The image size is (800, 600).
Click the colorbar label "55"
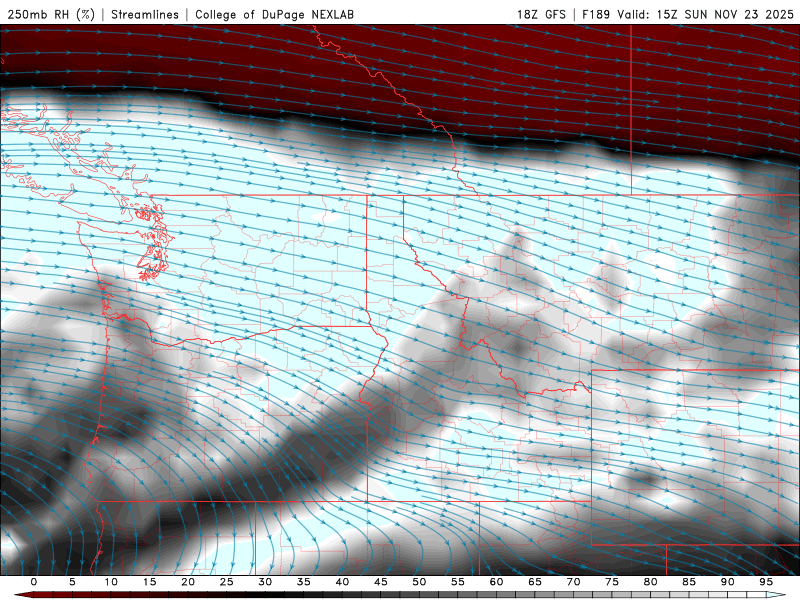[x=458, y=582]
